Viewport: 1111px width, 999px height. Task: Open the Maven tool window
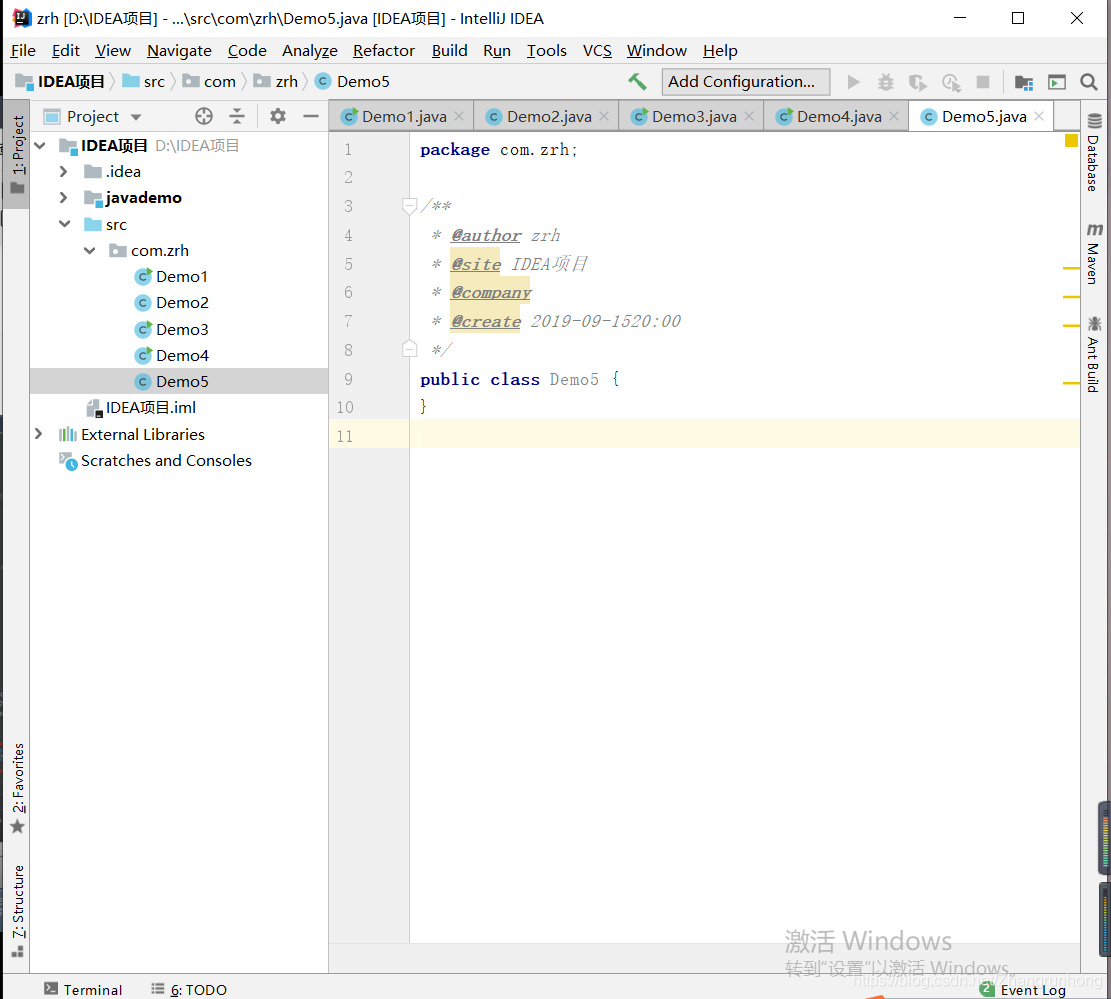point(1094,254)
